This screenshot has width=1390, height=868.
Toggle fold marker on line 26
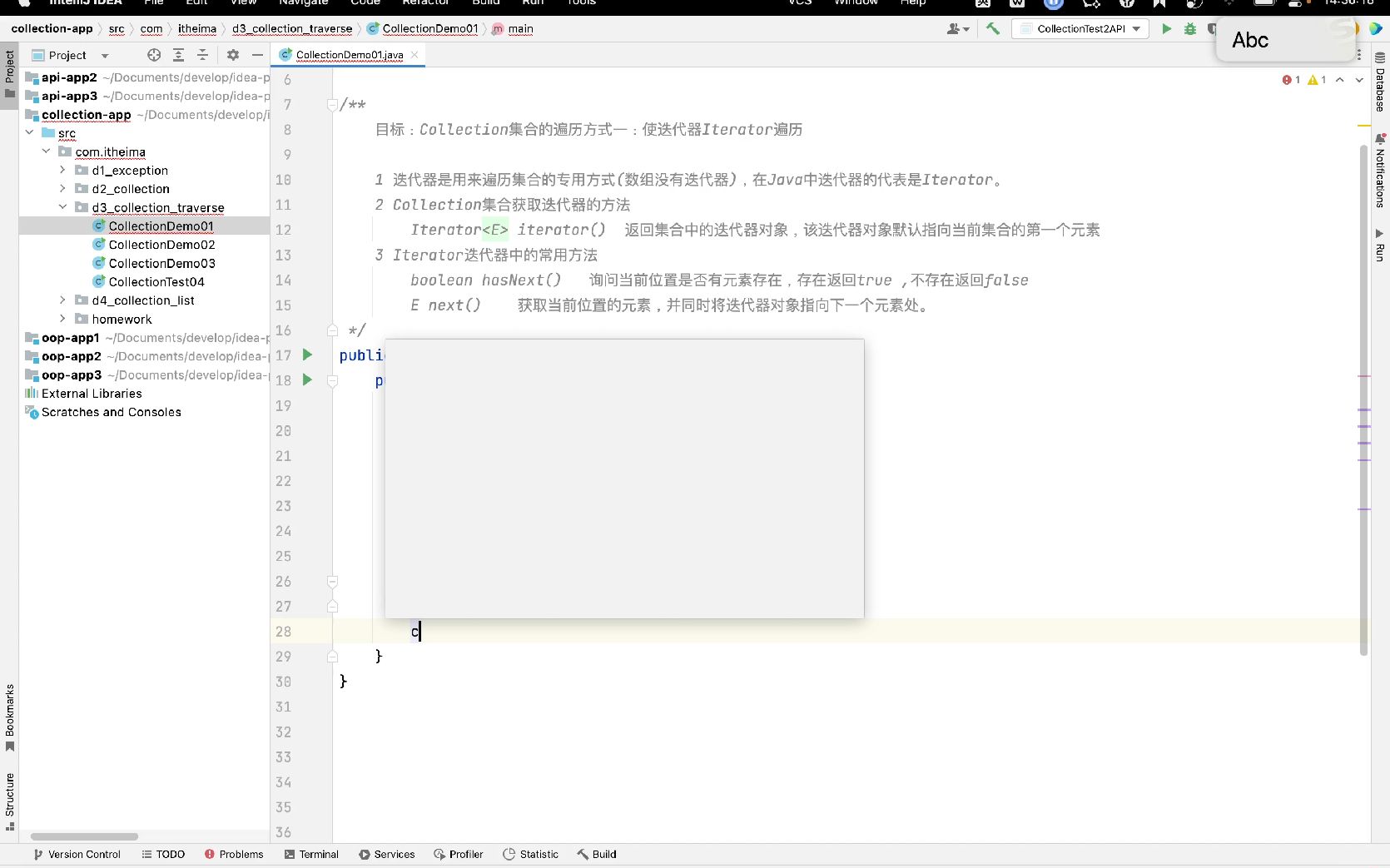click(332, 582)
